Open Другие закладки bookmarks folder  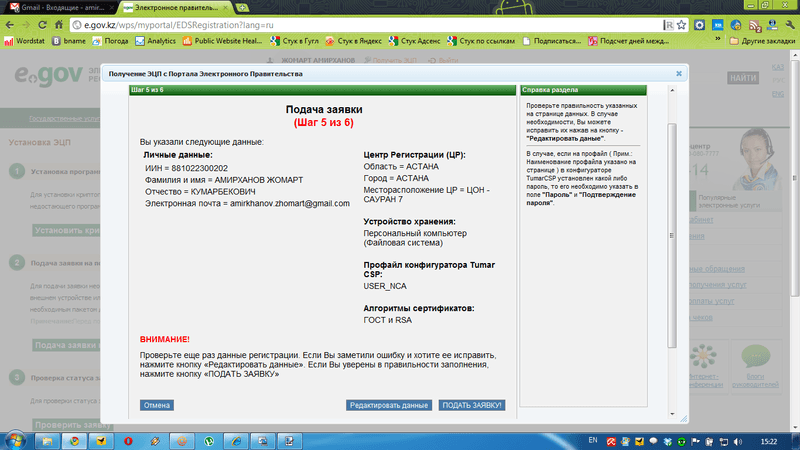pos(762,41)
